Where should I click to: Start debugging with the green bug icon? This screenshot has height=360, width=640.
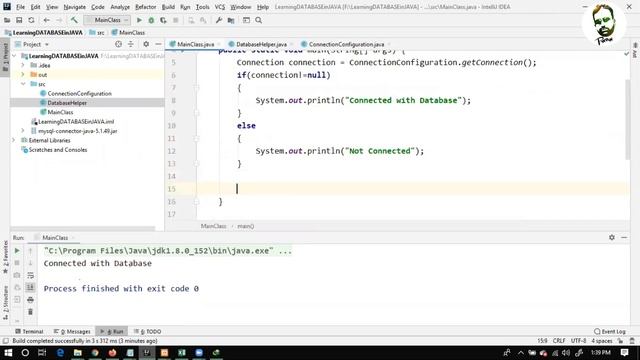pos(151,20)
